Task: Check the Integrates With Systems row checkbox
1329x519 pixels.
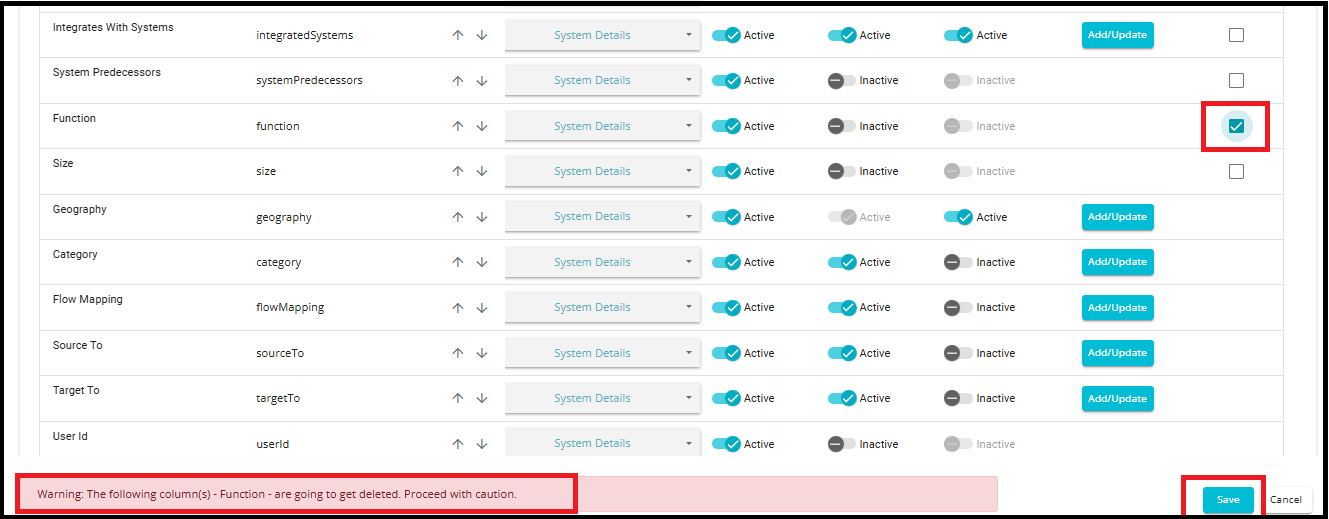Action: coord(1236,35)
